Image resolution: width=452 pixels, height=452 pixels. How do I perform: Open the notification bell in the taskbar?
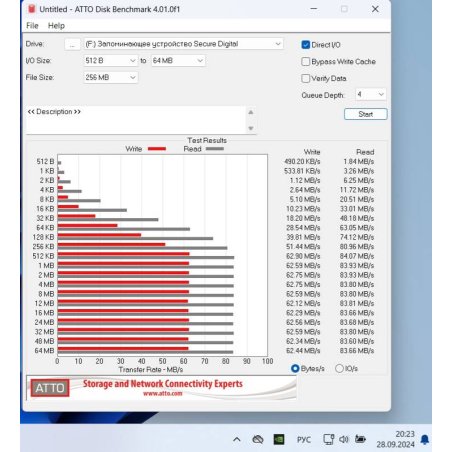coord(424,440)
